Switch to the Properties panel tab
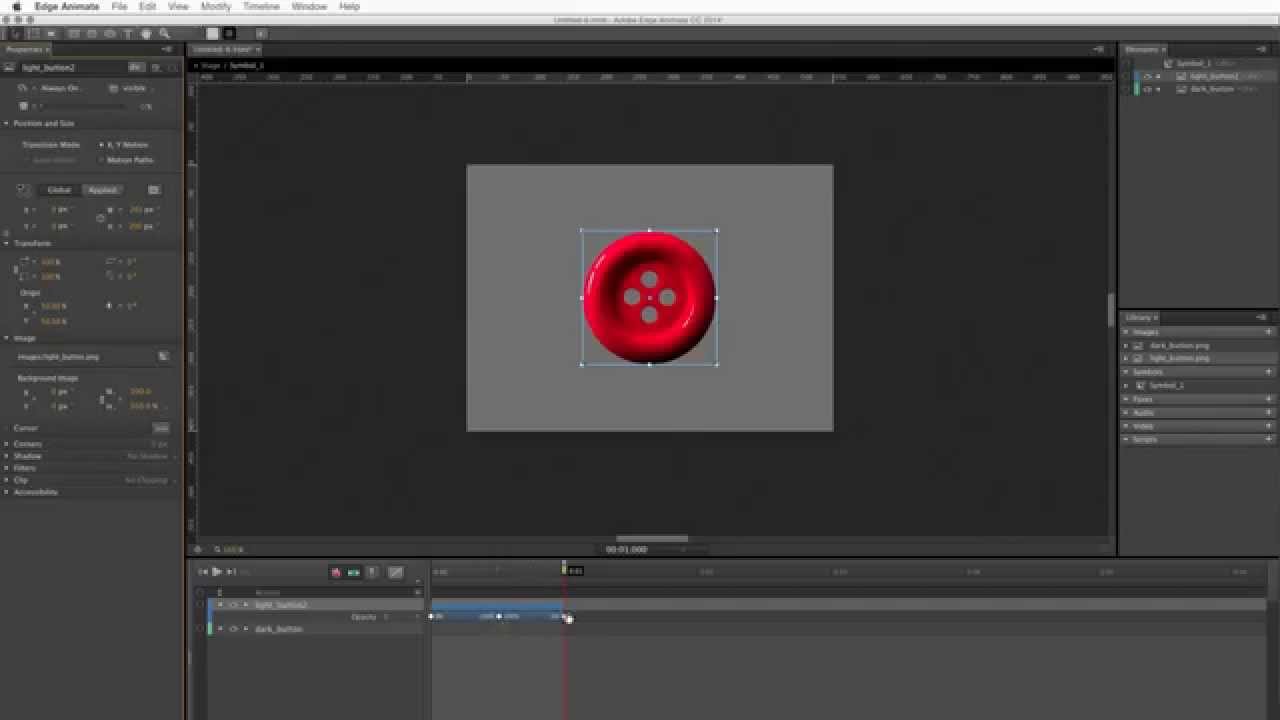 coord(24,49)
